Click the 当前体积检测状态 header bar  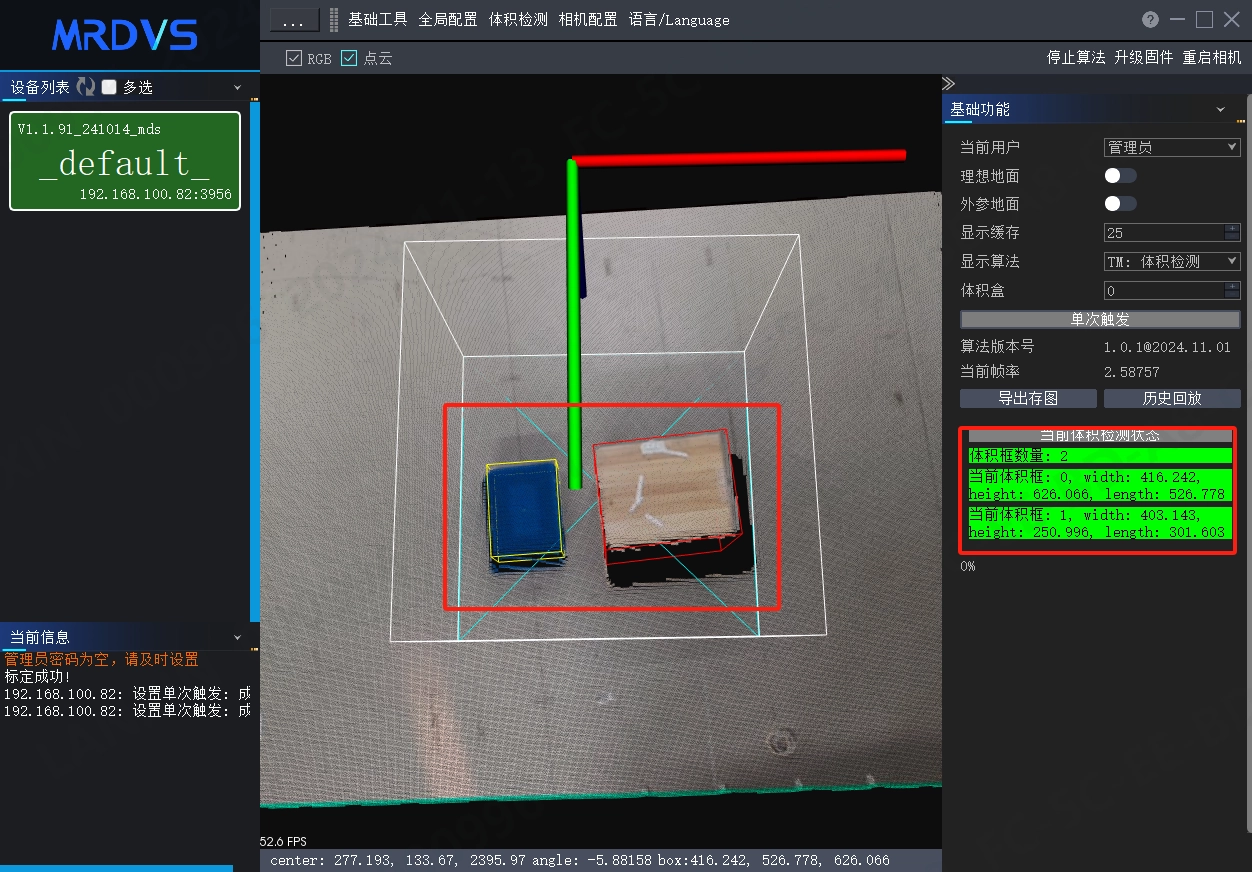pos(1100,436)
